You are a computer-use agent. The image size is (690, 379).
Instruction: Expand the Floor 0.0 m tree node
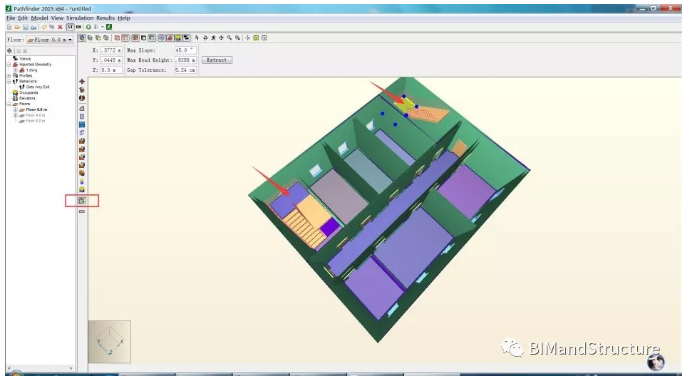15,110
